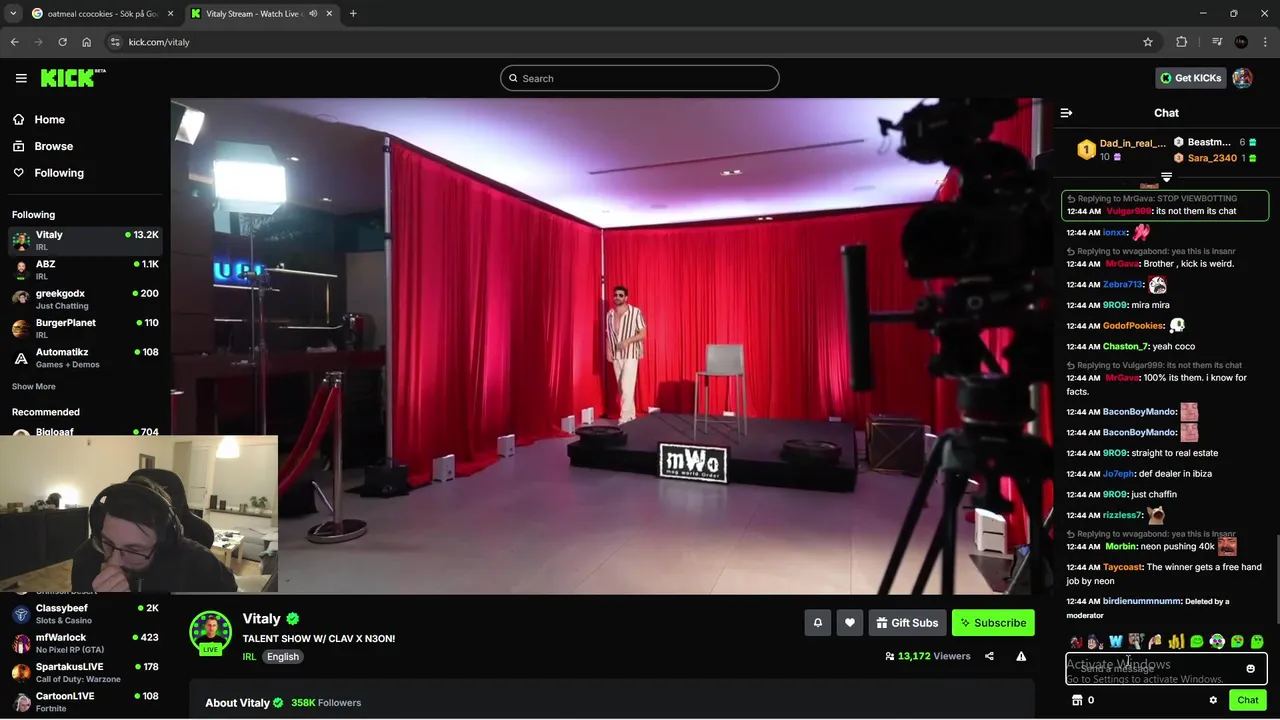Open greekgodx channel in Following

point(85,299)
